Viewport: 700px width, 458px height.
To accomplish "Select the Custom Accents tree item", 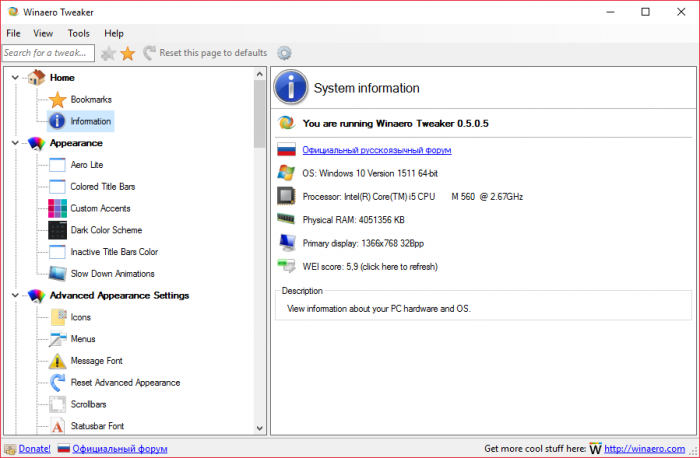I will tap(100, 208).
